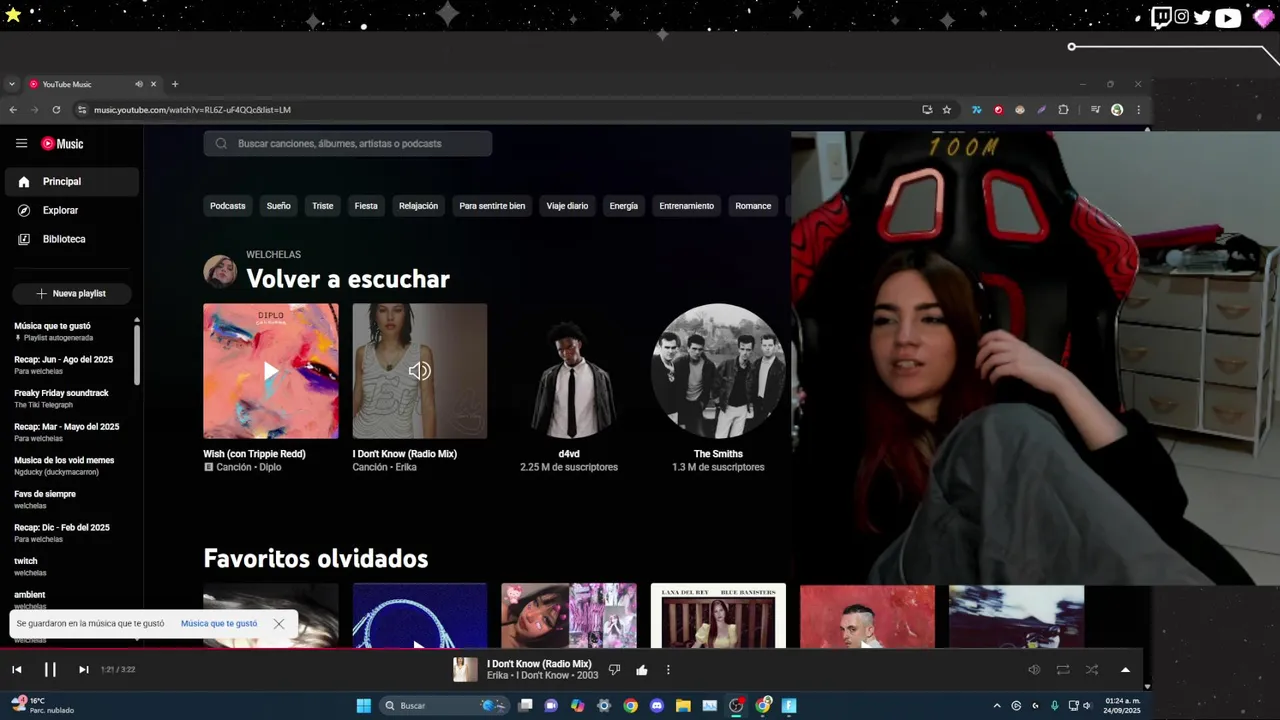This screenshot has height=720, width=1280.
Task: Toggle shuffle mode
Action: coord(1092,670)
